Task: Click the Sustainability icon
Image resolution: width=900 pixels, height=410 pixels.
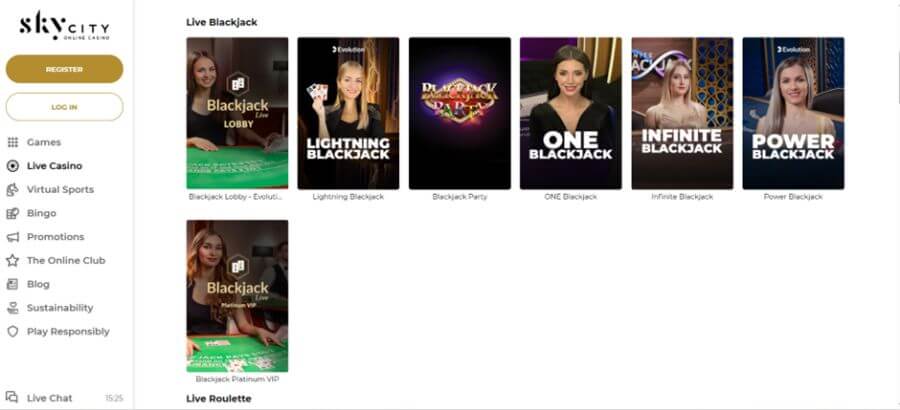Action: (13, 308)
